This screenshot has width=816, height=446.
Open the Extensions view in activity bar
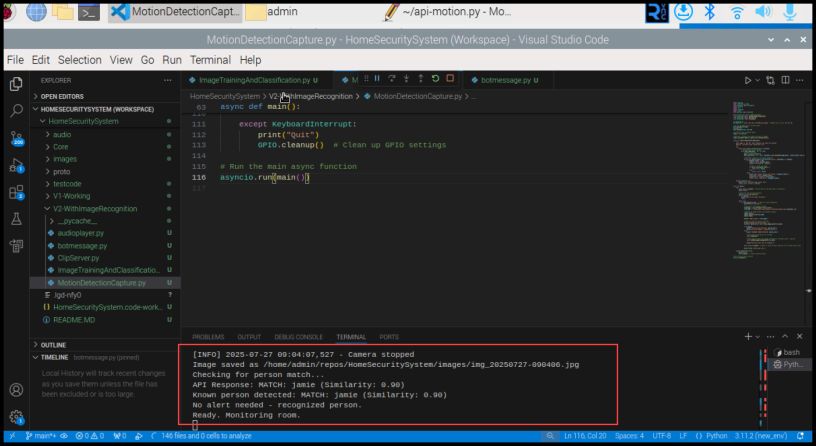16,192
